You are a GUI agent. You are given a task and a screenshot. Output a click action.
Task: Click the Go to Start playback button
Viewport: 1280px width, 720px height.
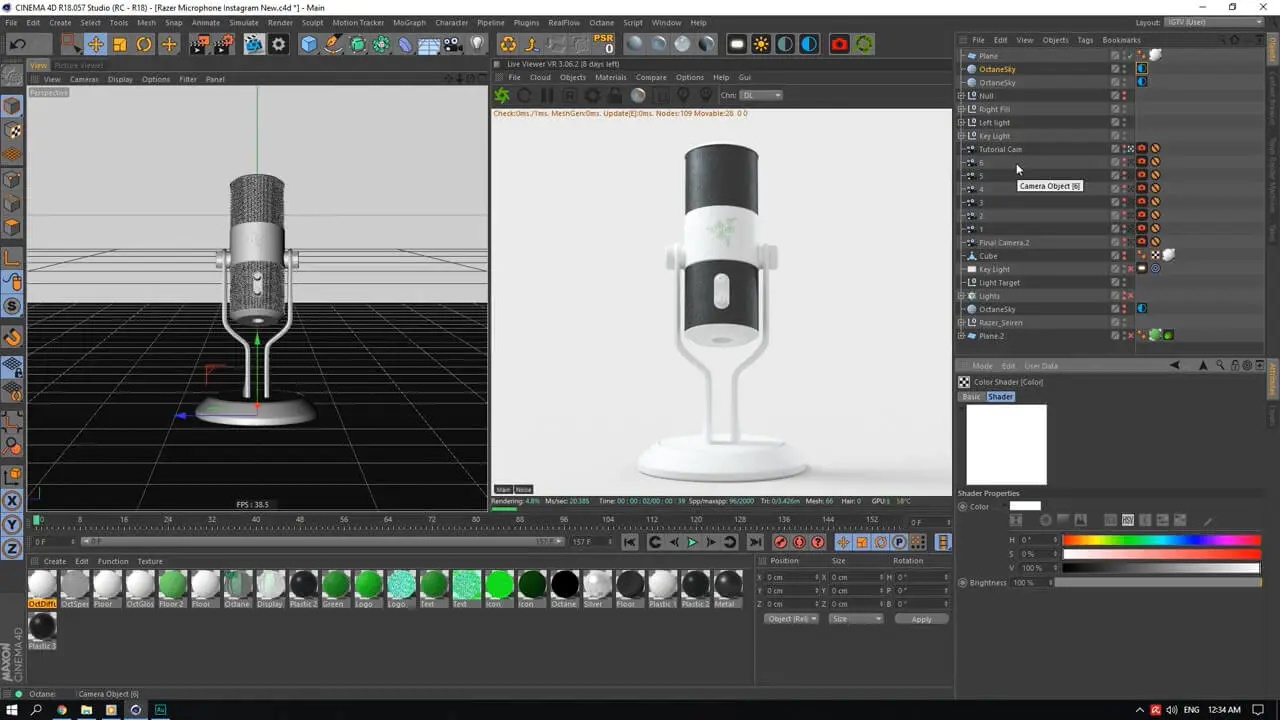click(x=630, y=542)
